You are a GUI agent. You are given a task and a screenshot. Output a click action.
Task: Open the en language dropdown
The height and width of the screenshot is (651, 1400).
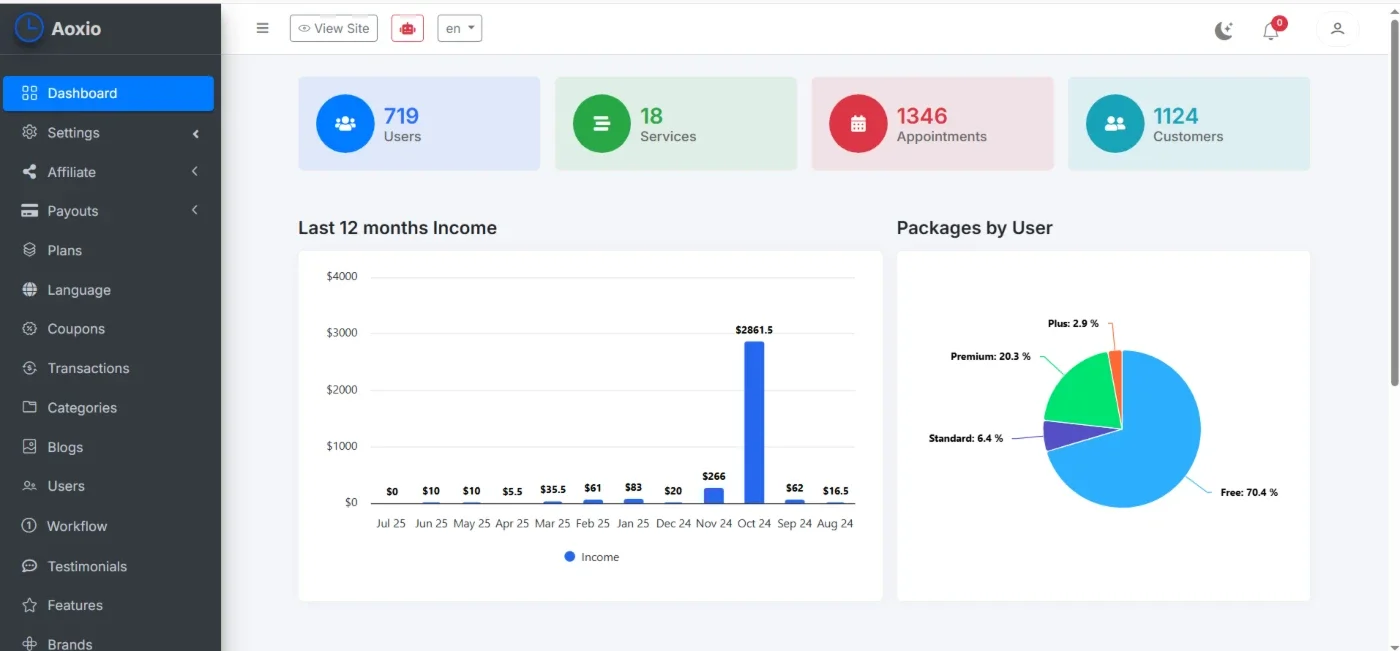tap(460, 28)
